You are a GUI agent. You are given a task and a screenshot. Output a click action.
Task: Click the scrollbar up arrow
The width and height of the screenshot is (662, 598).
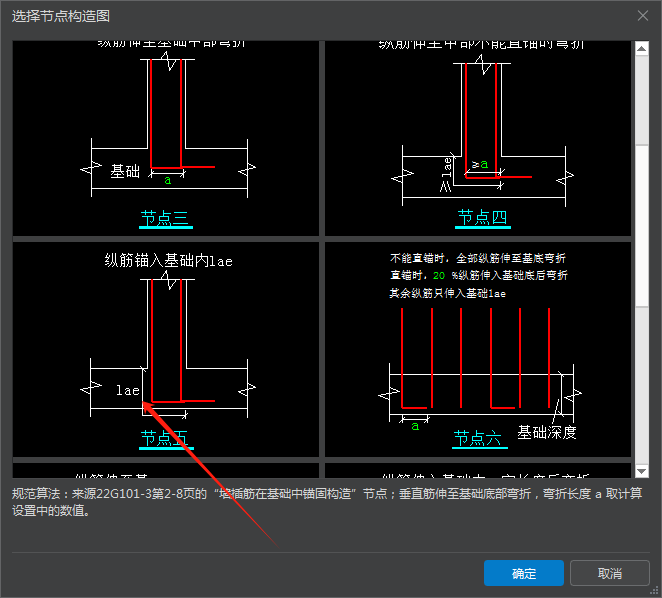(x=642, y=48)
